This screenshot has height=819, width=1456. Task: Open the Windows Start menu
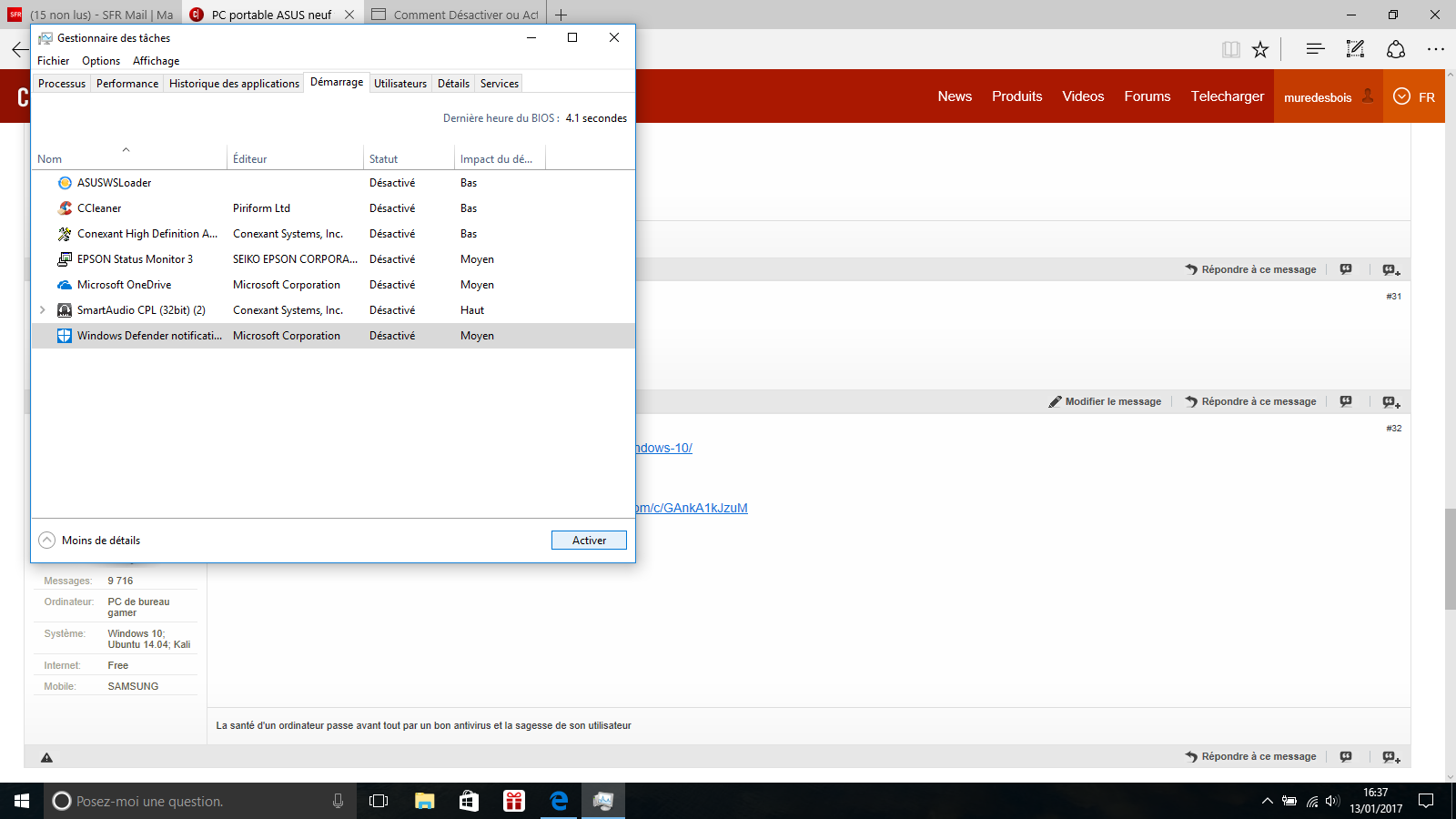22,801
